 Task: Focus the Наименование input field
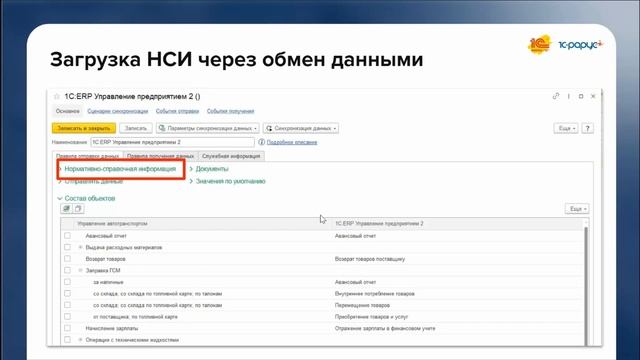point(172,142)
